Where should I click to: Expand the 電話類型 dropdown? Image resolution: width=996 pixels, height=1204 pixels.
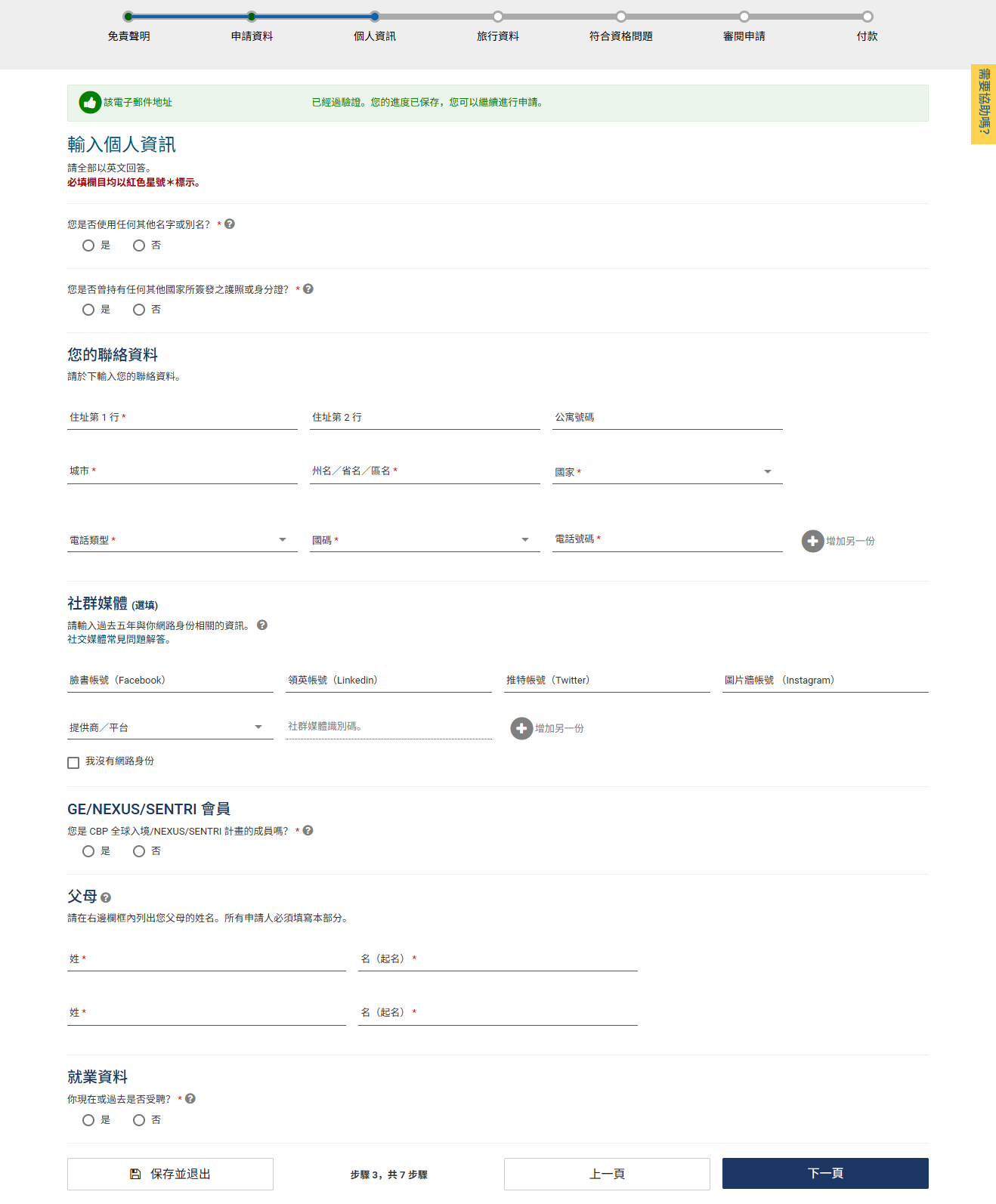pos(181,540)
